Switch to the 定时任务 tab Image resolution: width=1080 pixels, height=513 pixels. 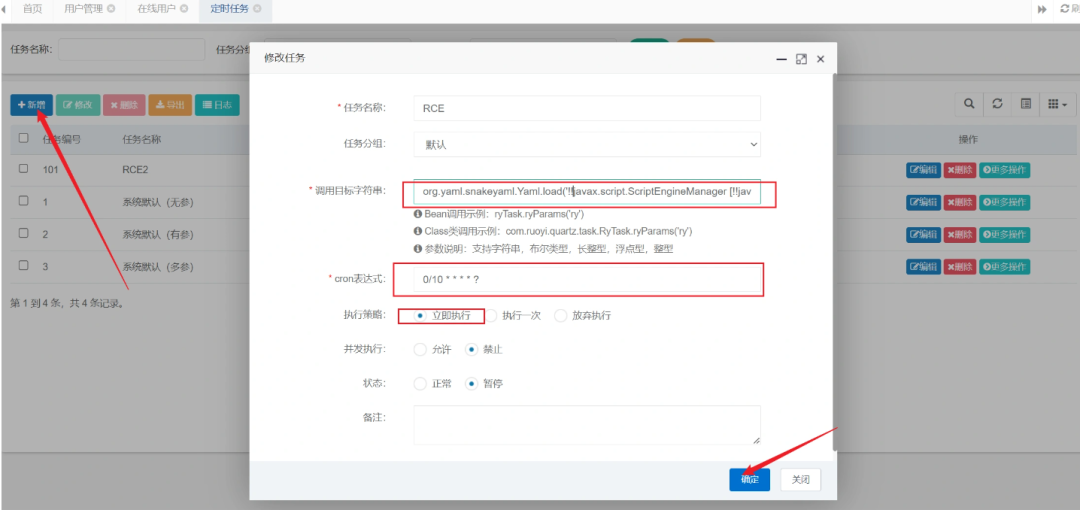tap(228, 9)
